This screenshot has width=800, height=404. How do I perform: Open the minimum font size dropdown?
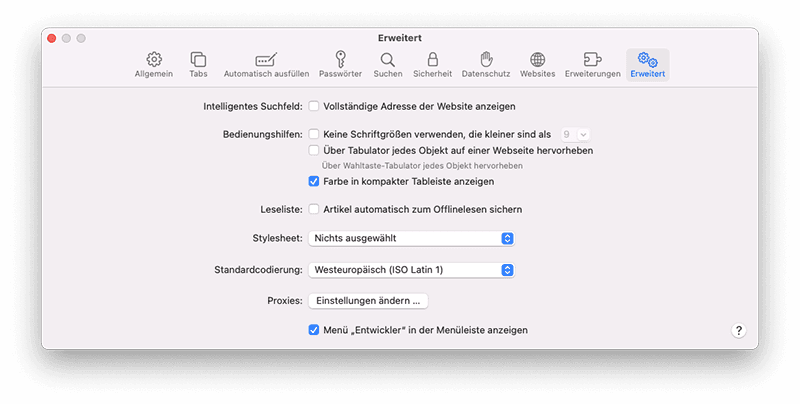(x=575, y=135)
